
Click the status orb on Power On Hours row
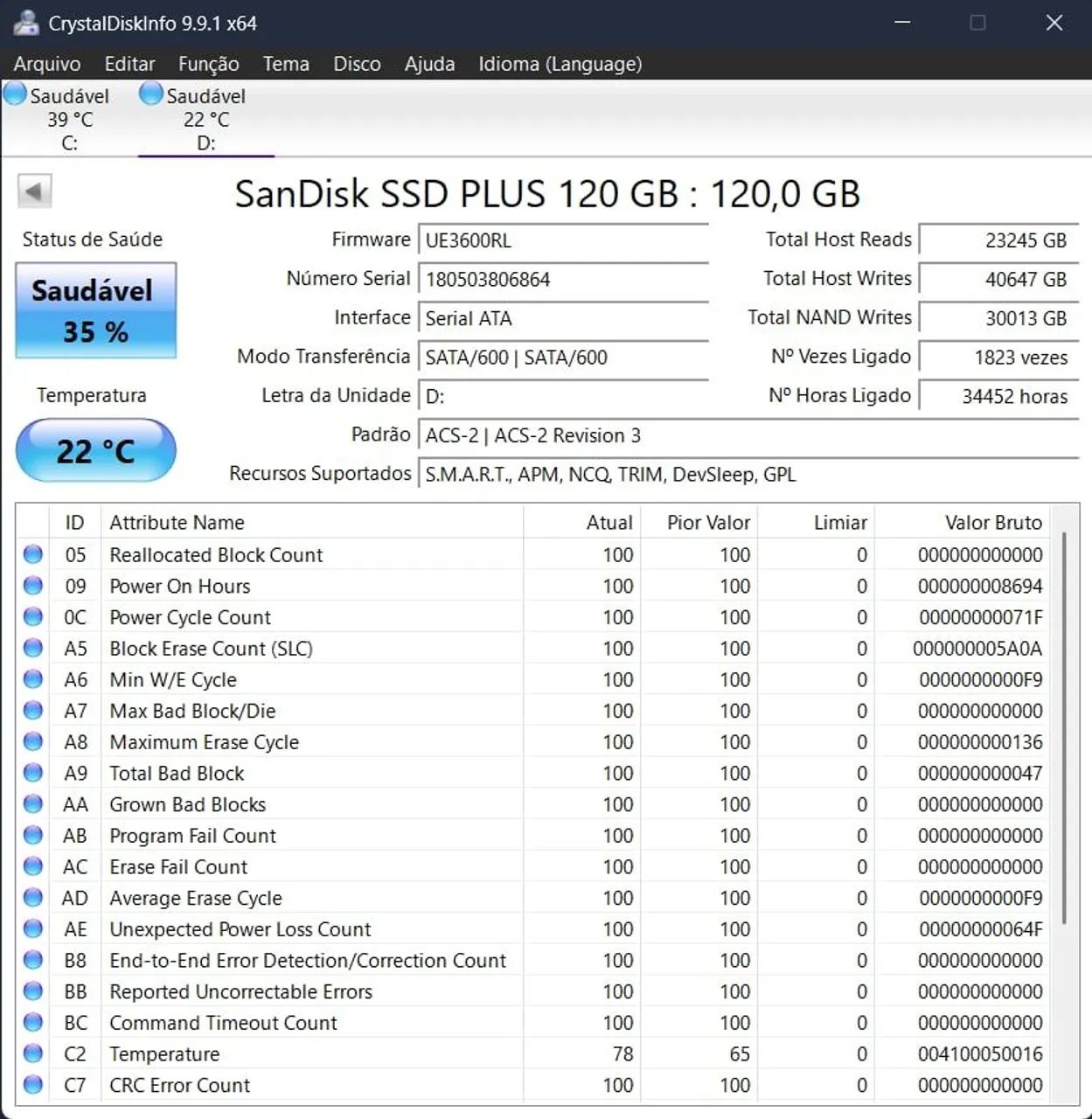point(33,586)
